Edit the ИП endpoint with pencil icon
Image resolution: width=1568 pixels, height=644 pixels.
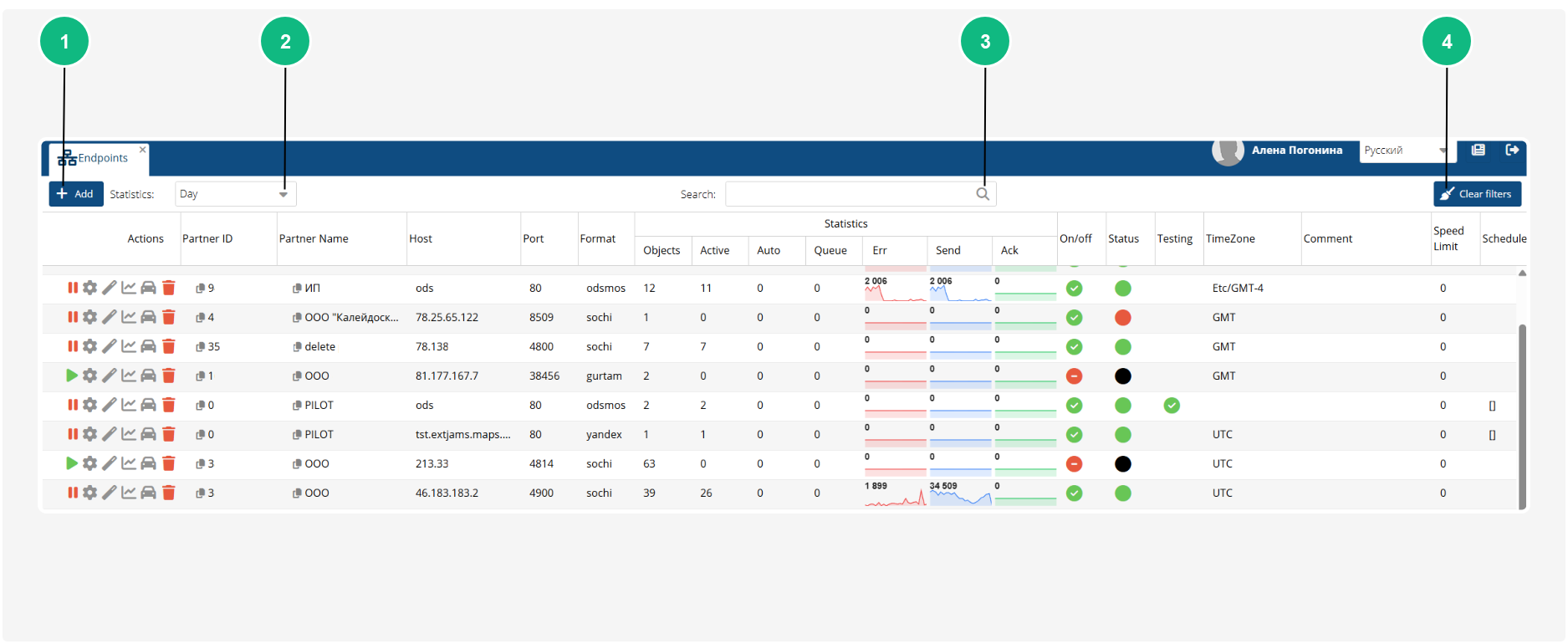(110, 288)
